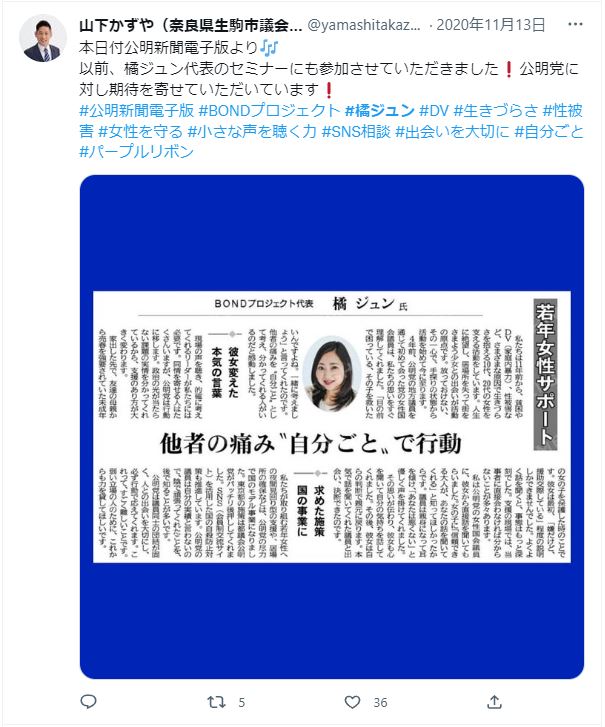Open the #パープルリボン hashtag
Screen dimensions: 605x727
point(137,152)
